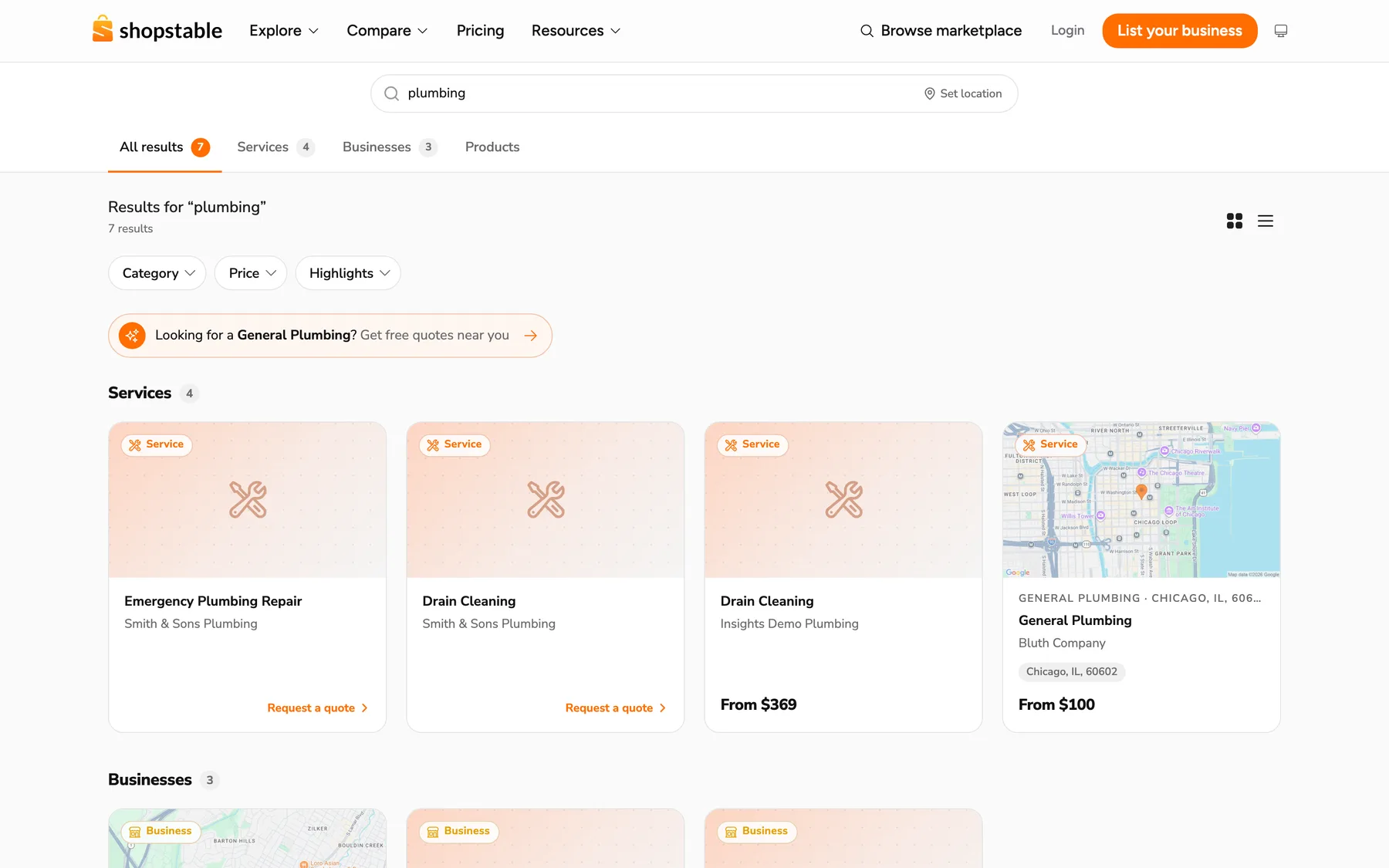
Task: Click the magnifier icon in search bar
Action: click(x=392, y=93)
